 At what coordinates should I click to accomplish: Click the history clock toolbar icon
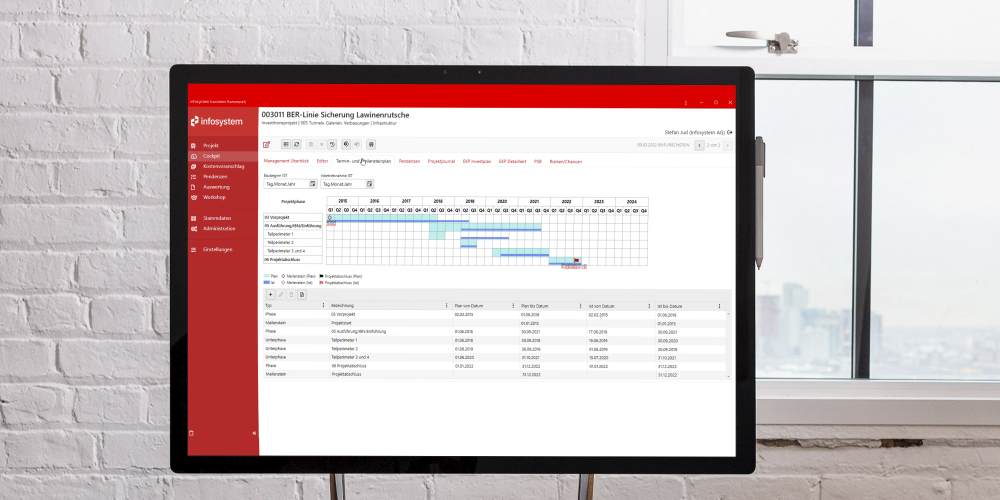[x=332, y=145]
